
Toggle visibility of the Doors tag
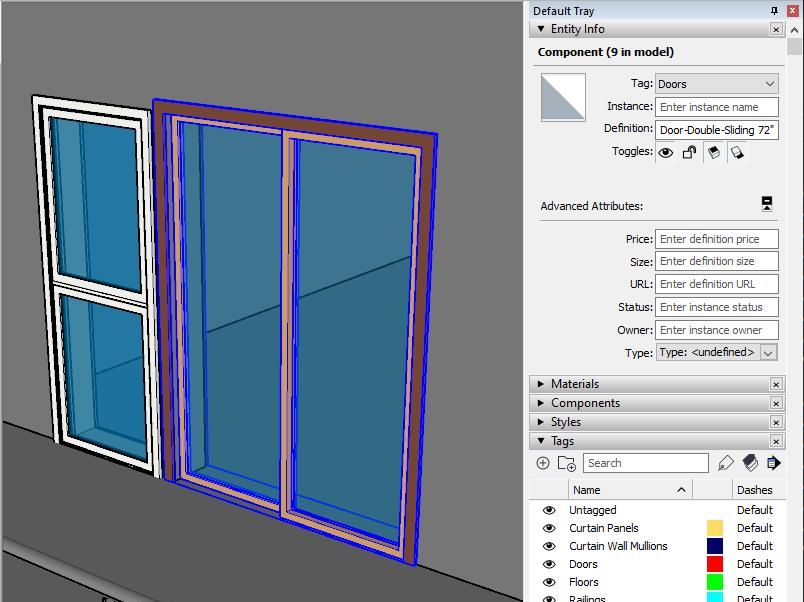click(548, 564)
